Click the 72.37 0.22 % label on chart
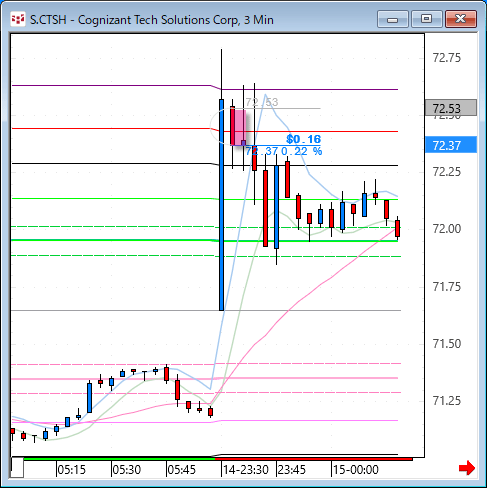 (284, 151)
